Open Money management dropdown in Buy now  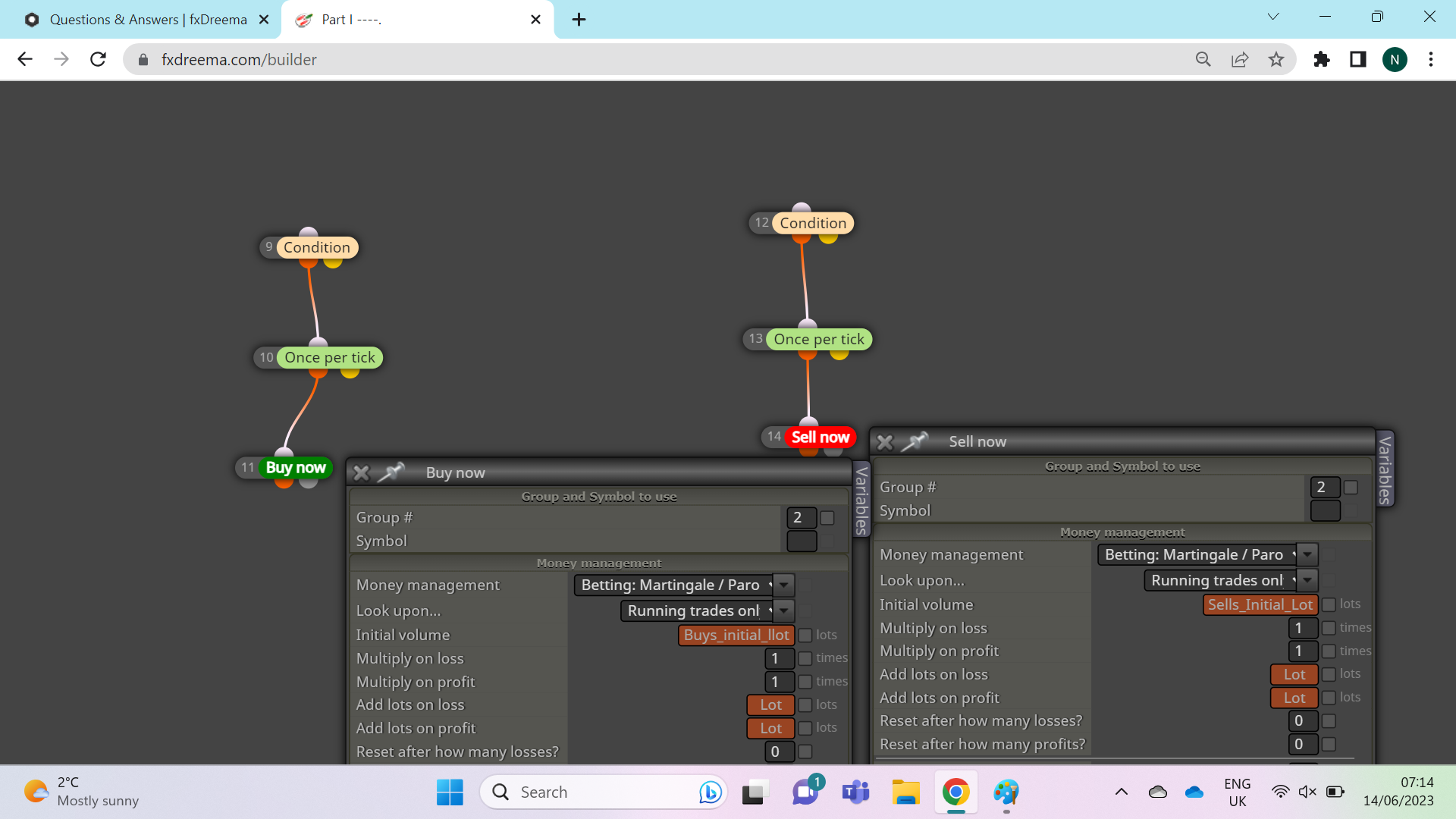pos(684,585)
